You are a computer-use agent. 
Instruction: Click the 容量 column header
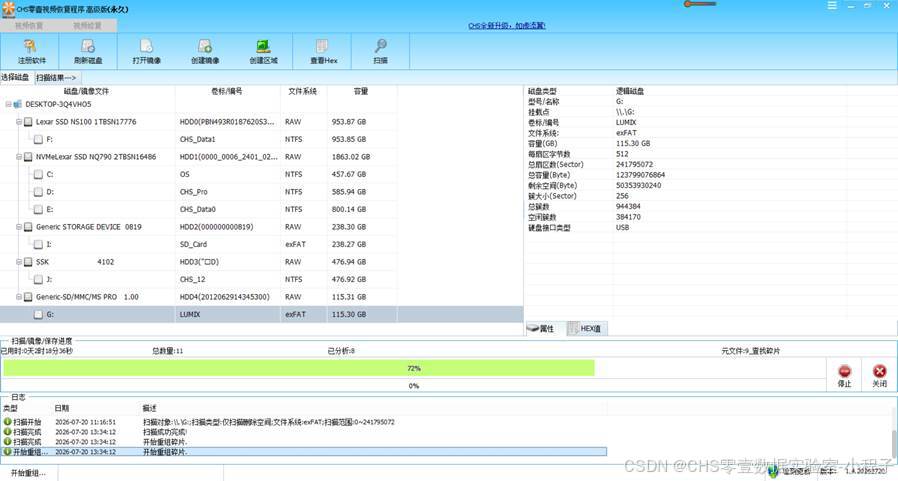[x=361, y=91]
